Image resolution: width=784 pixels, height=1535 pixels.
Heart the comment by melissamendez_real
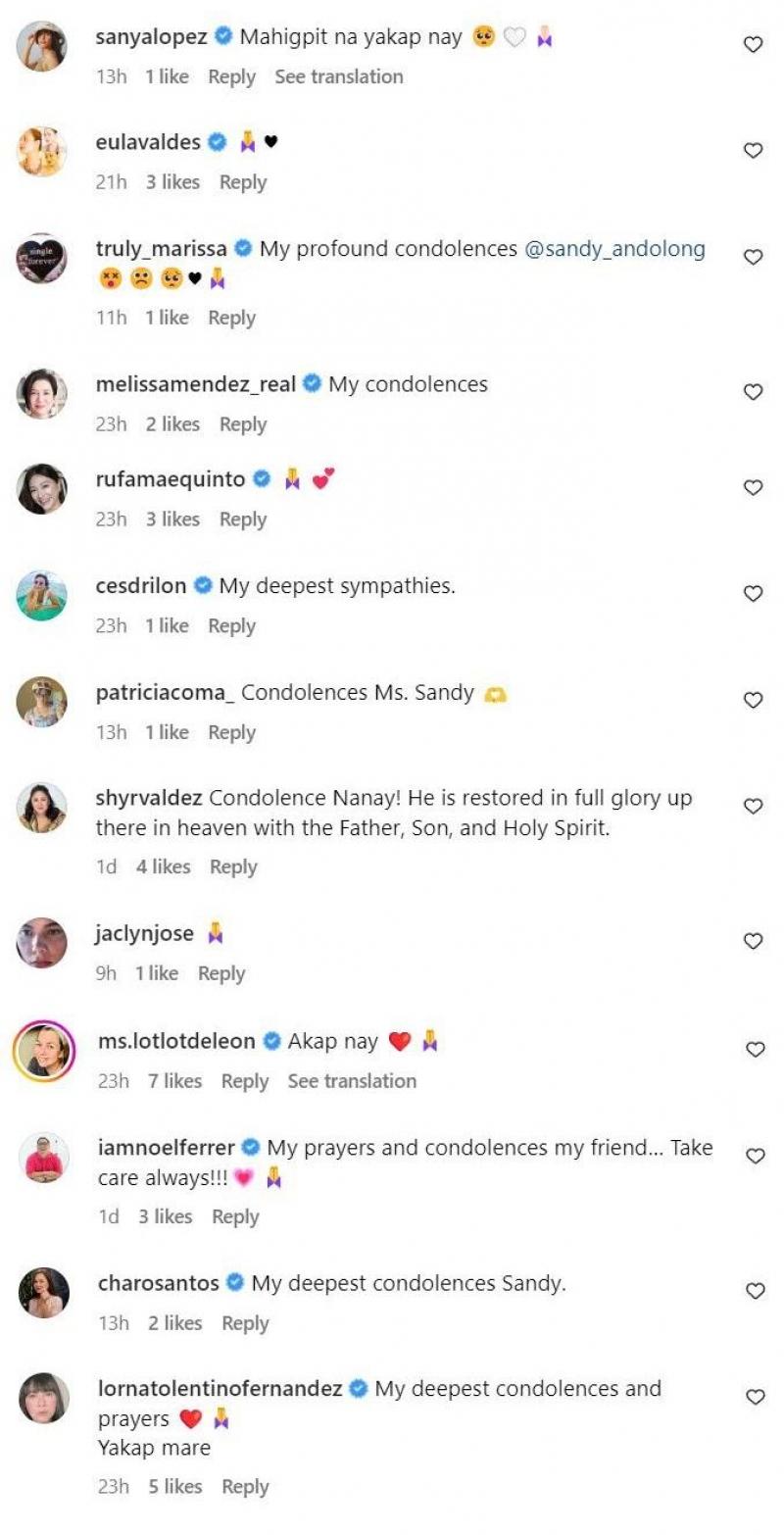[753, 392]
